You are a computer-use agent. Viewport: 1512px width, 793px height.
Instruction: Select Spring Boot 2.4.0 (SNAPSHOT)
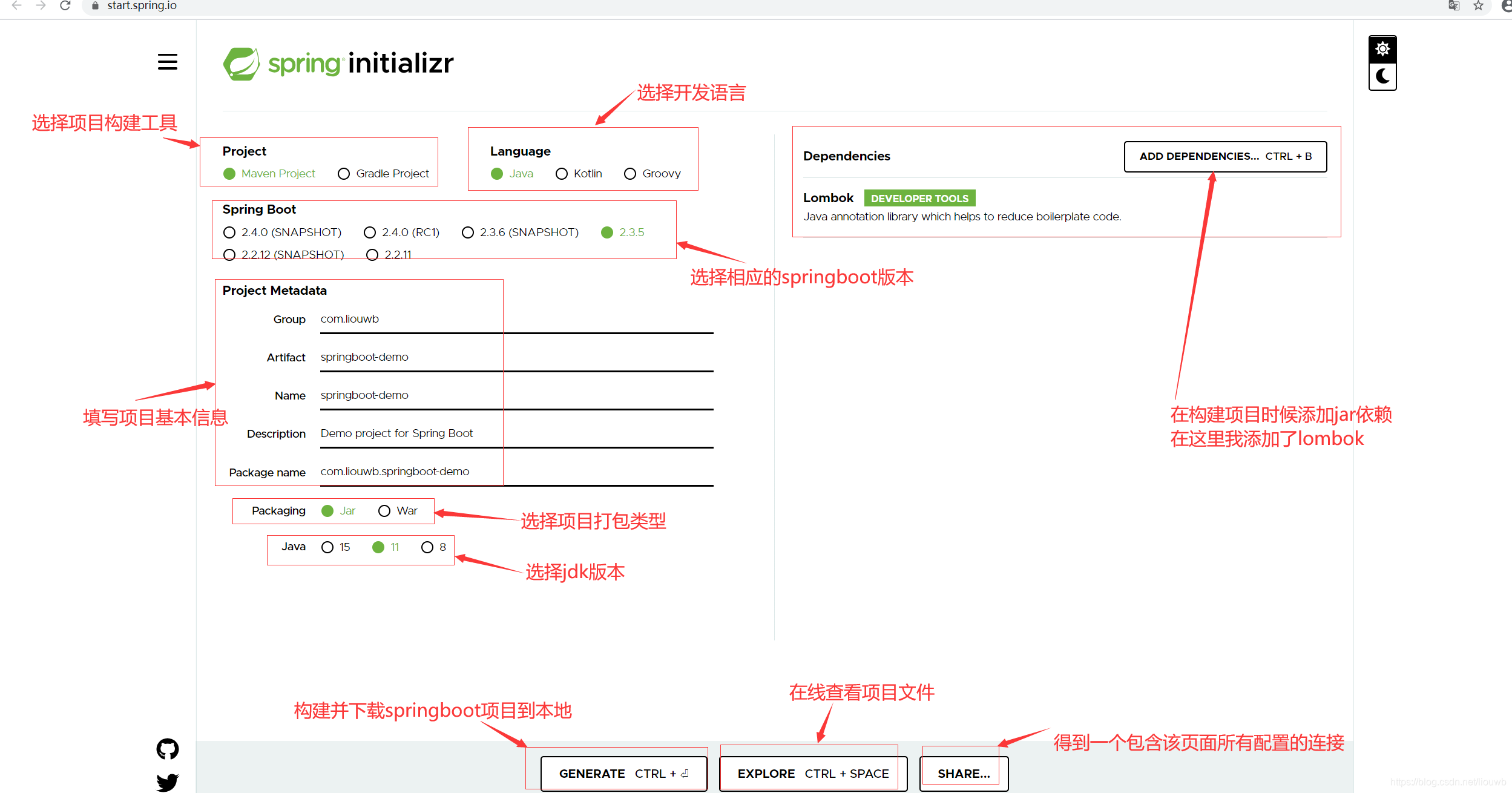283,232
